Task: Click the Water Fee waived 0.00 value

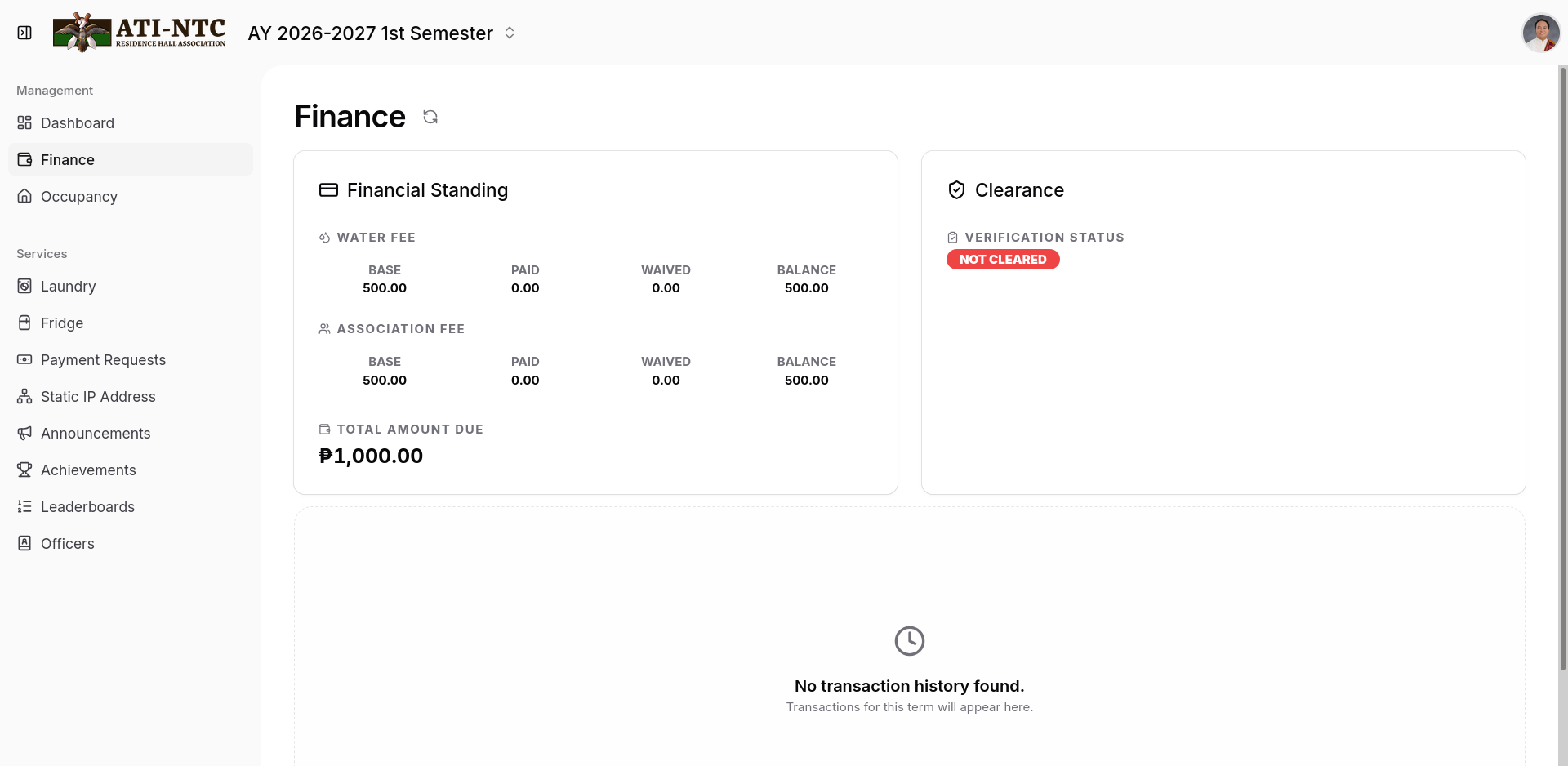Action: (x=666, y=288)
